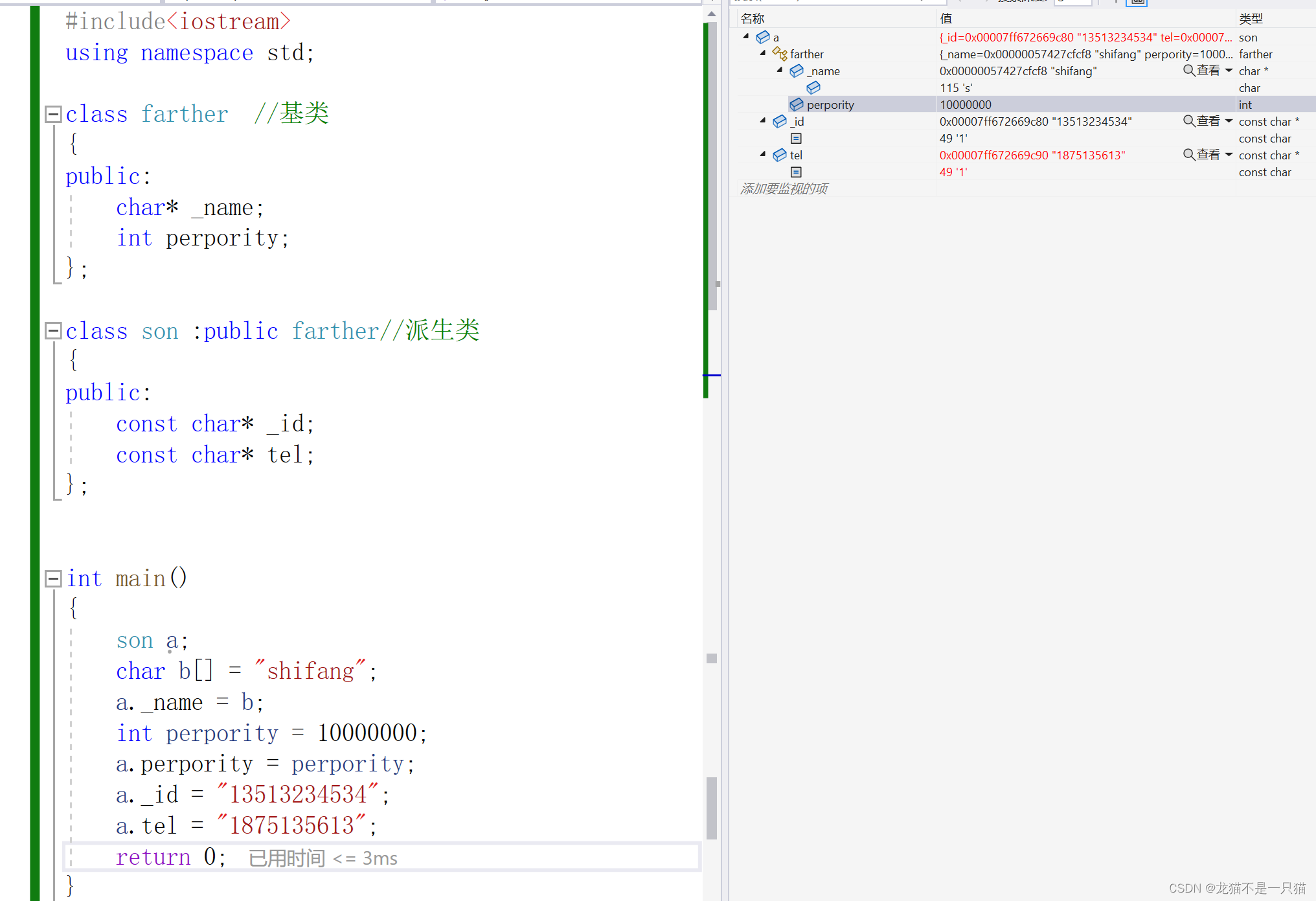
Task: Click the object icon next to variable a
Action: (763, 37)
